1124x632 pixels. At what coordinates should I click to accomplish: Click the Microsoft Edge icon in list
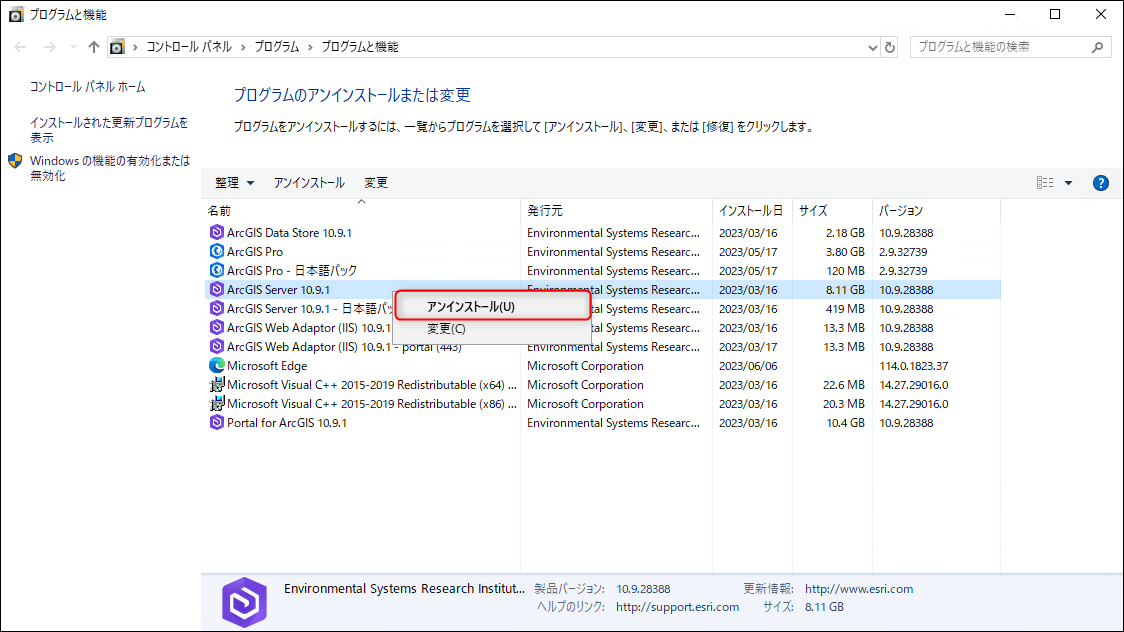tap(216, 365)
